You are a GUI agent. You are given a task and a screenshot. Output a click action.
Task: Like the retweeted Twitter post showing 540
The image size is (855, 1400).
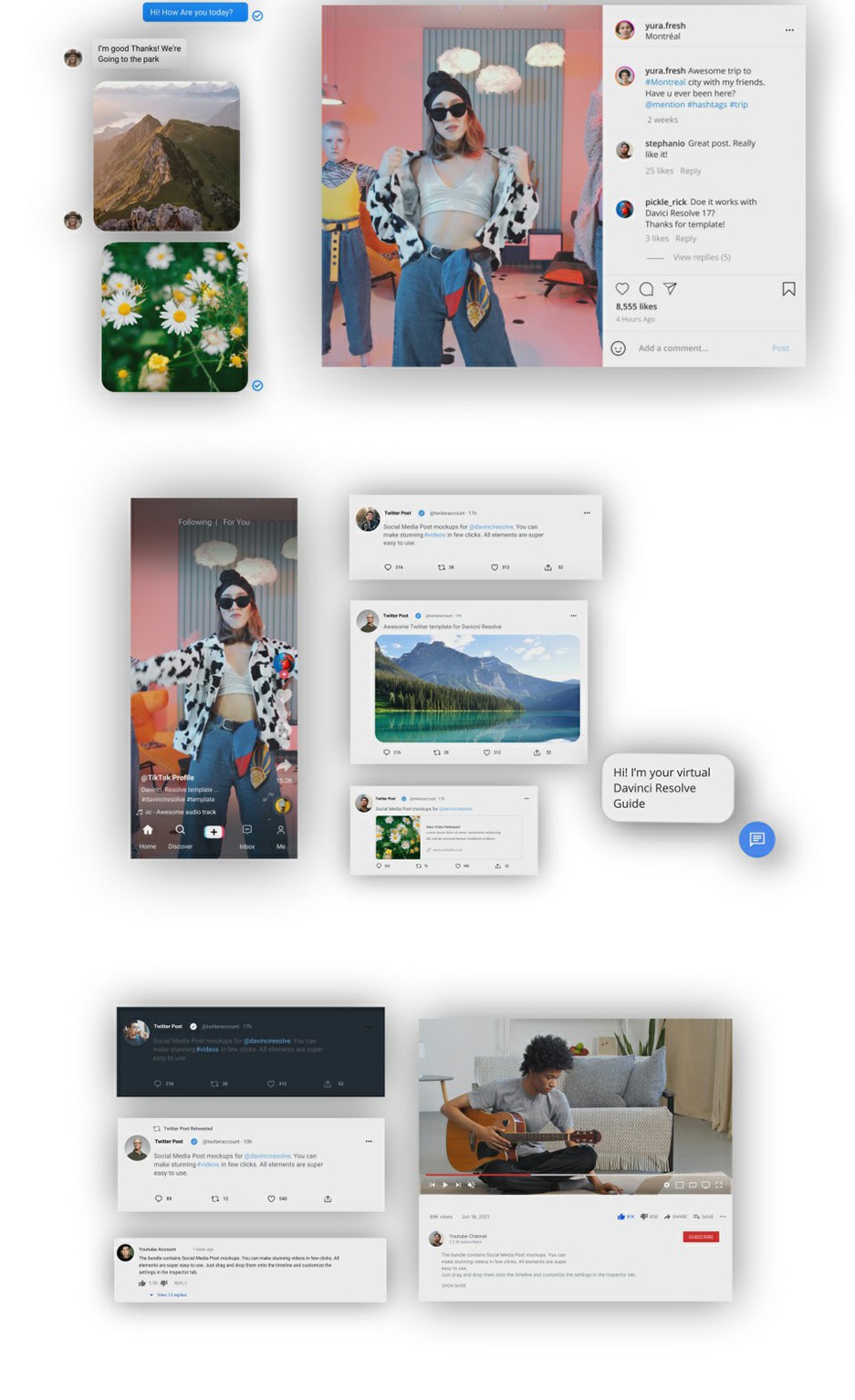271,1198
